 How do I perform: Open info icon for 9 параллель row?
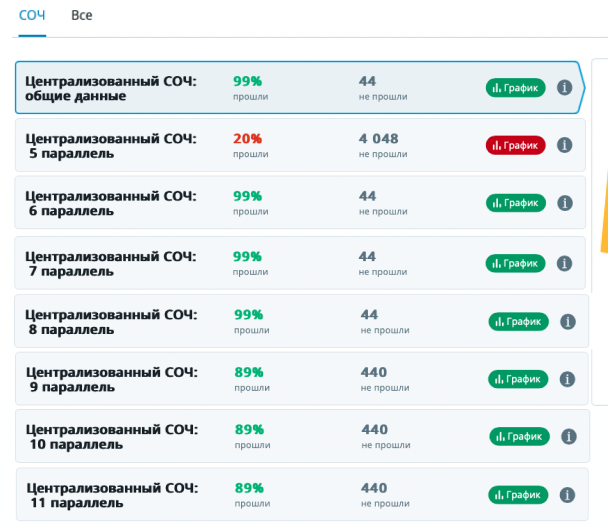click(567, 379)
